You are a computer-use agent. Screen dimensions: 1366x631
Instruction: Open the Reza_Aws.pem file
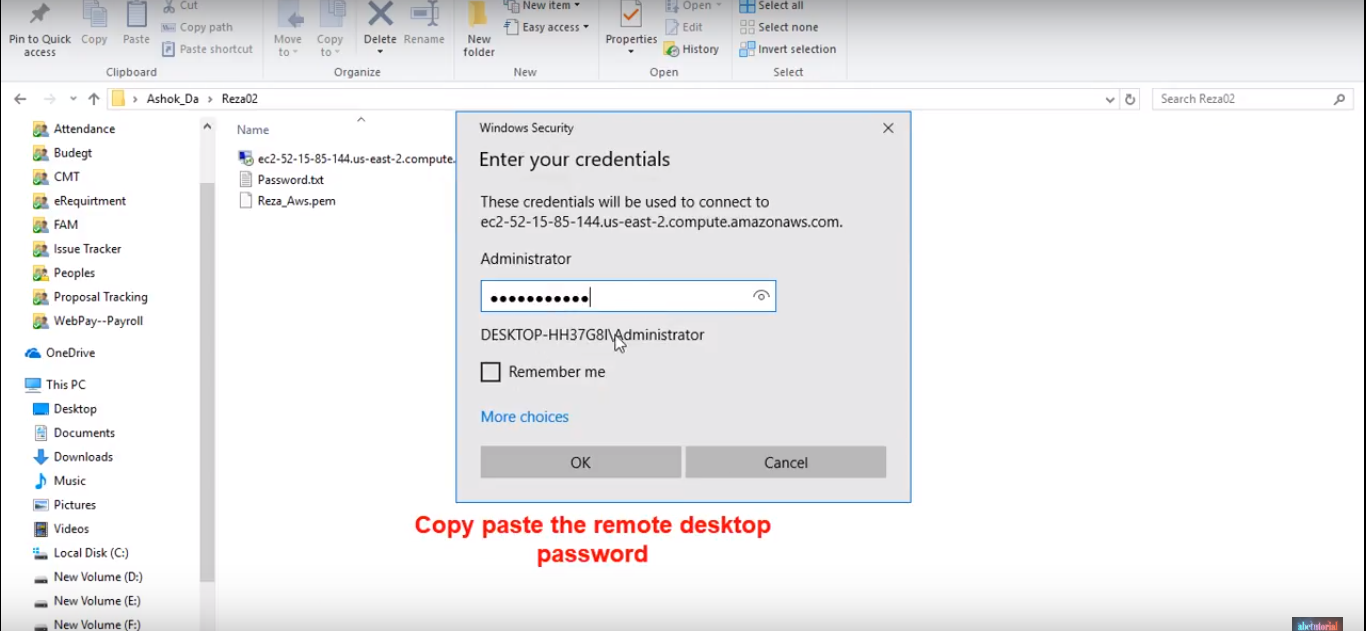click(296, 201)
